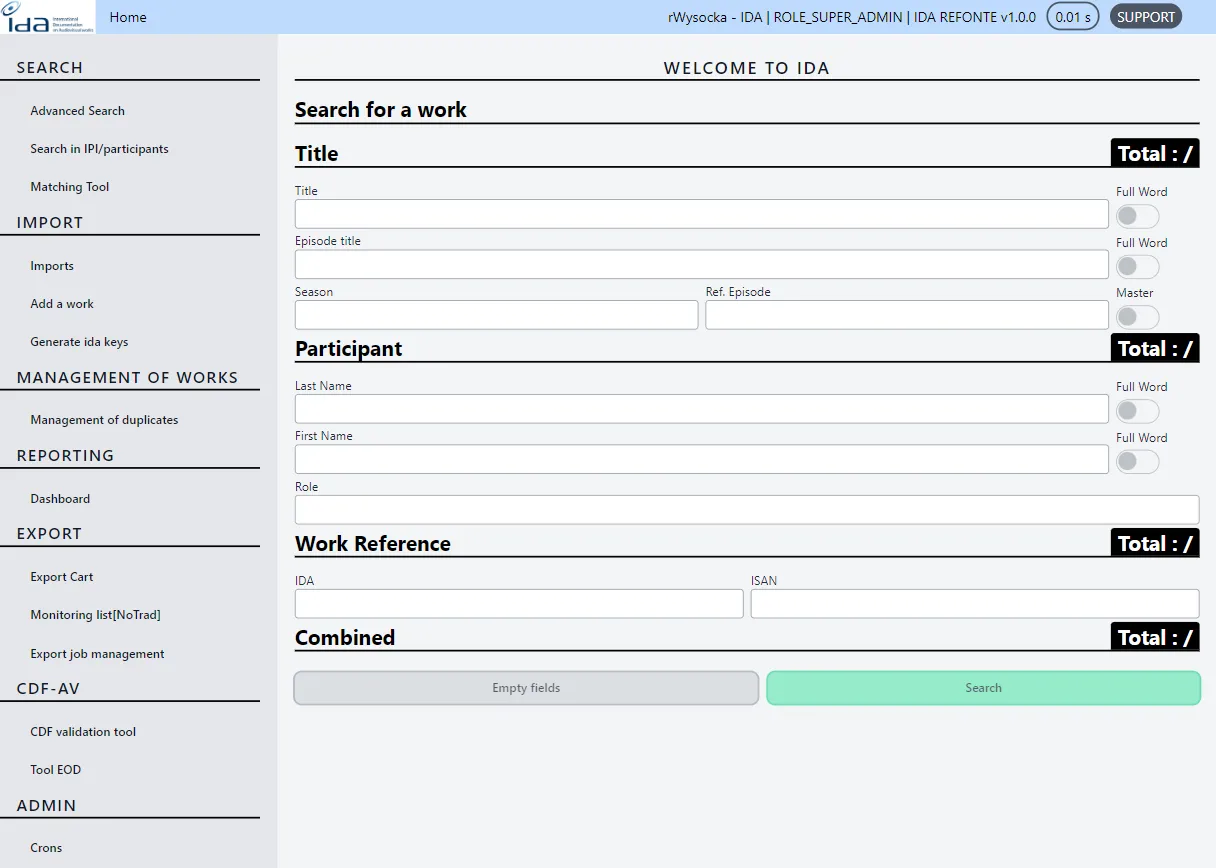This screenshot has width=1216, height=868.
Task: Click the 0.01 s timing badge
Action: 1072,17
